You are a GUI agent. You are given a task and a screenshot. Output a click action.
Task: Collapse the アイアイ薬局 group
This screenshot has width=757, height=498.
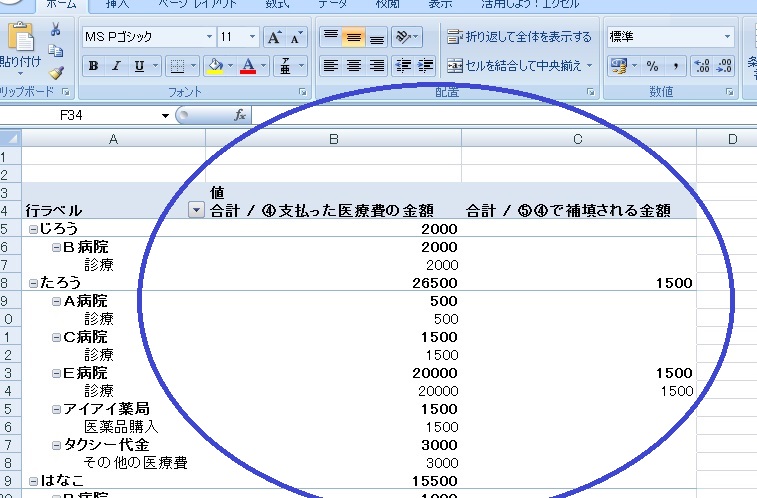pyautogui.click(x=56, y=410)
